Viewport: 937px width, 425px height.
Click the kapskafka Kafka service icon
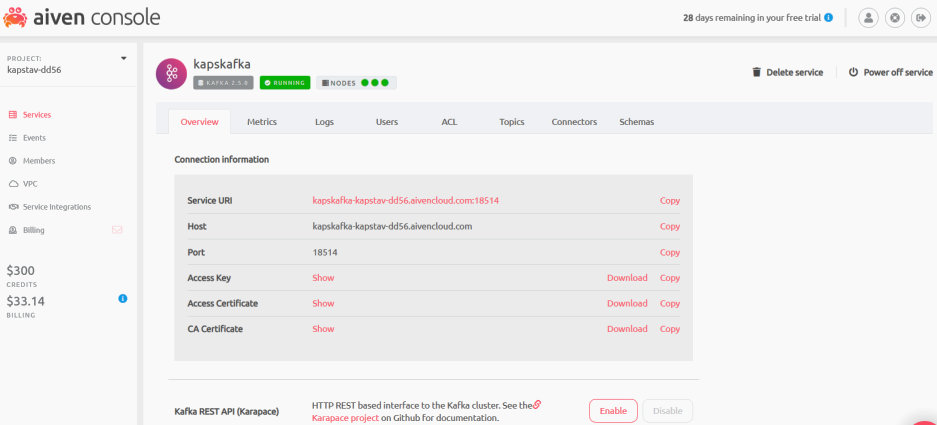[171, 74]
